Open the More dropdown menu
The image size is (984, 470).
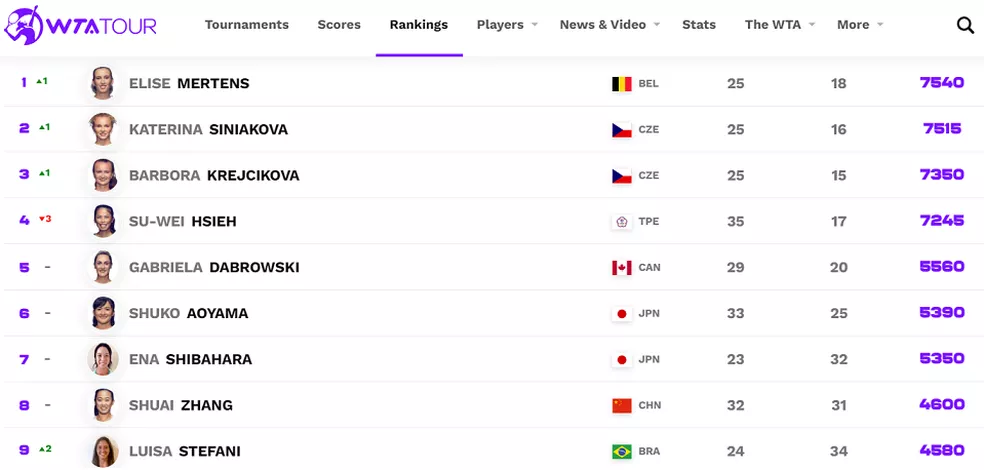pyautogui.click(x=860, y=25)
